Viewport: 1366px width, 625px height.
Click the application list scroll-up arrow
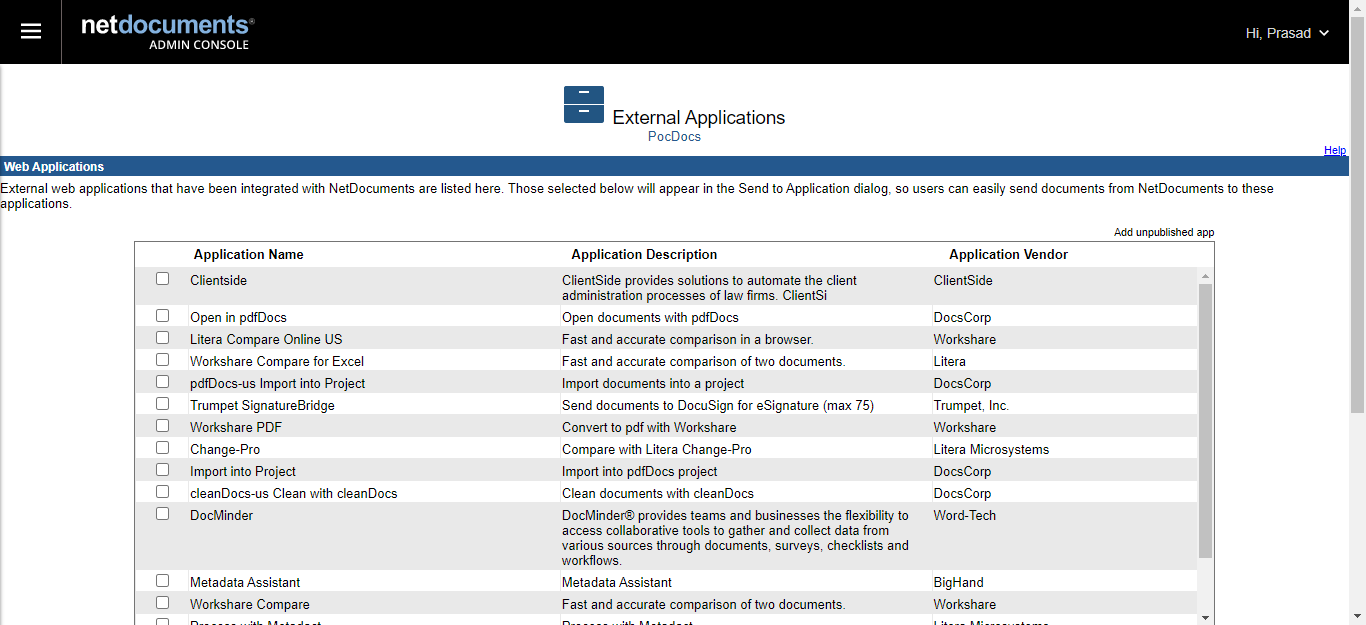[x=1205, y=276]
